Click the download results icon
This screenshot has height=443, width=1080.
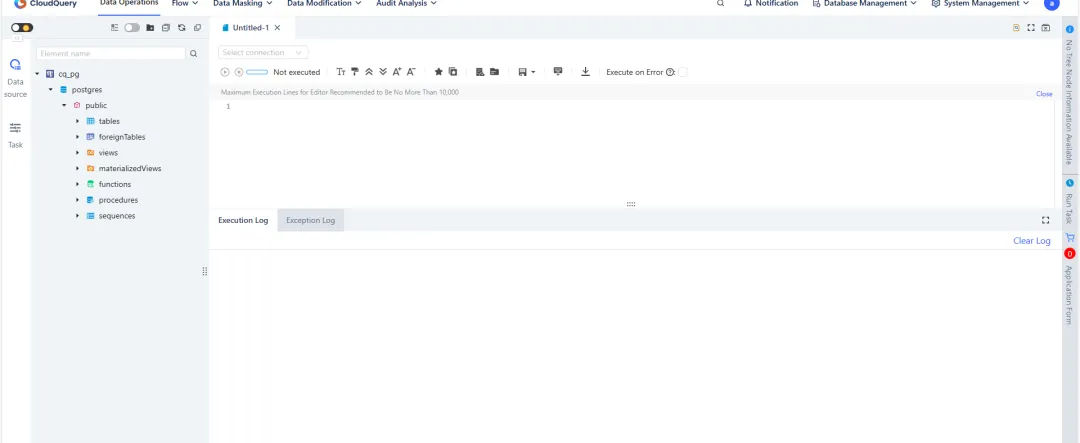click(x=585, y=72)
